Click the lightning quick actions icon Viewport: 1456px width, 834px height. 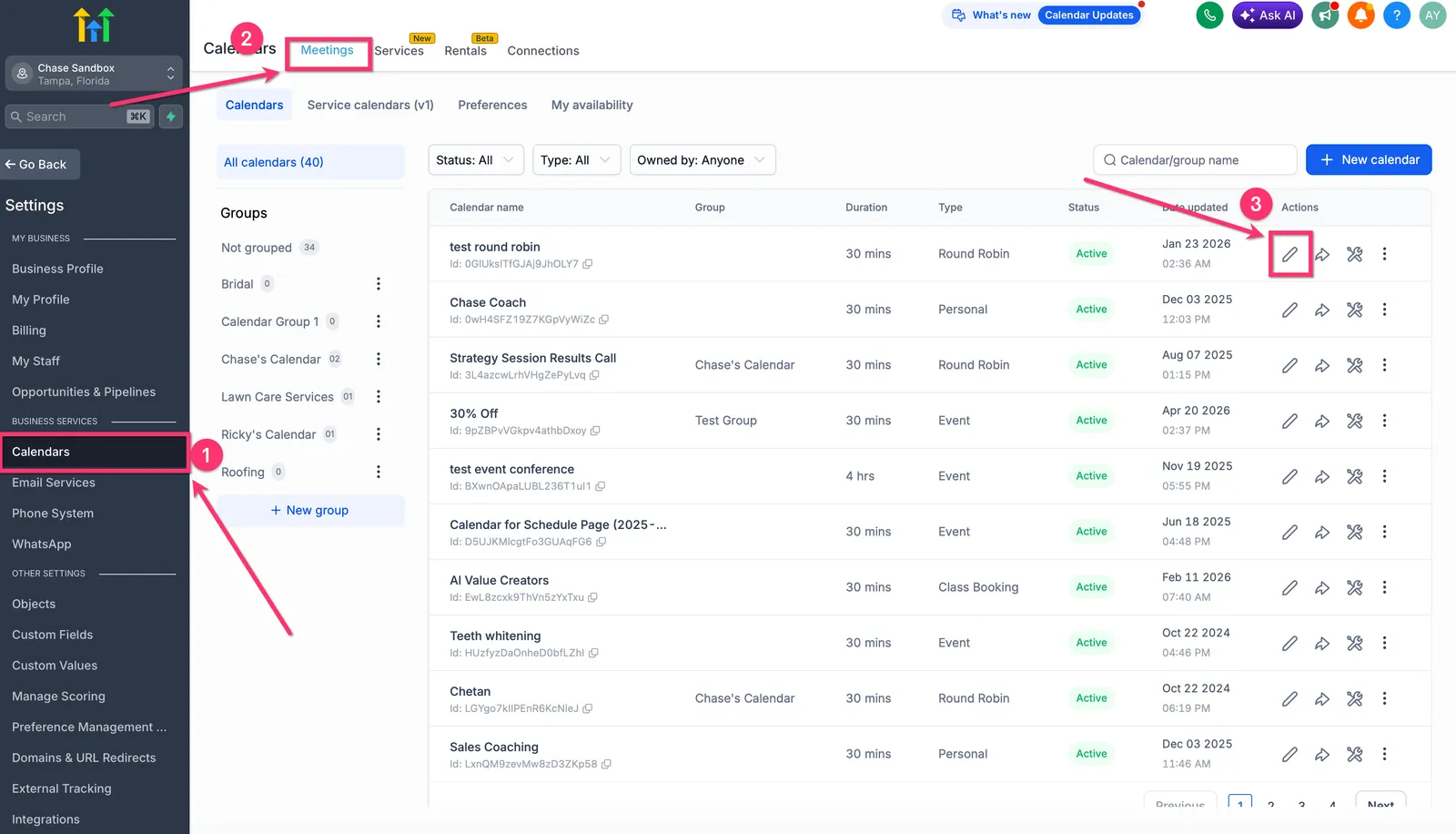point(170,117)
